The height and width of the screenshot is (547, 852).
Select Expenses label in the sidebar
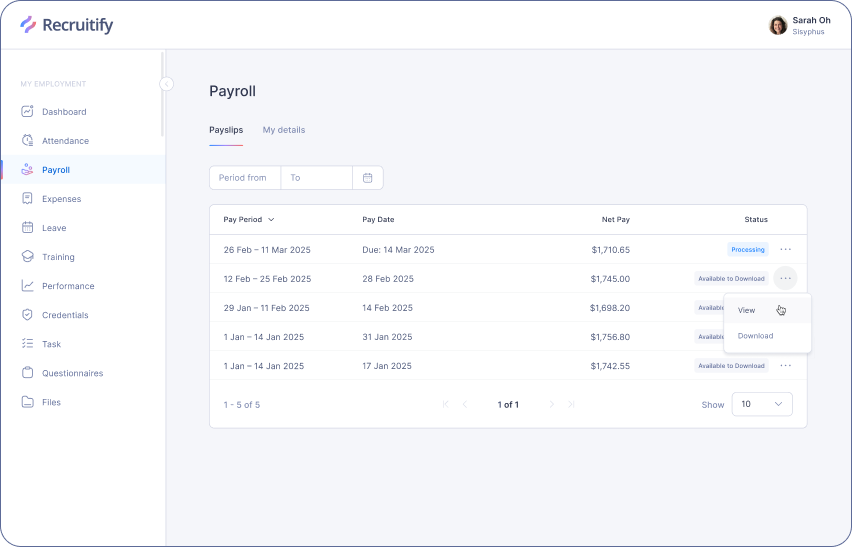coord(61,199)
